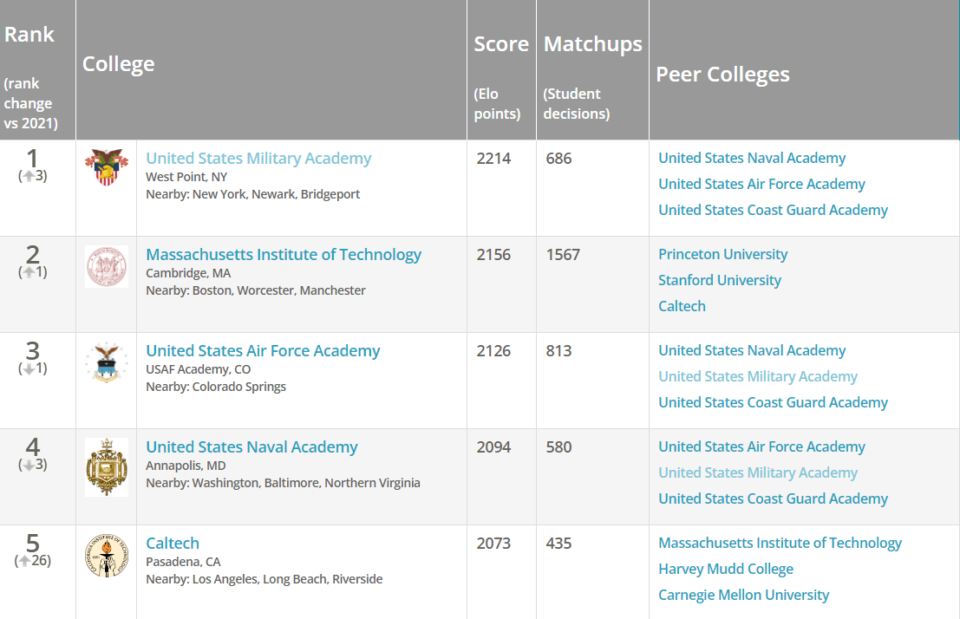The image size is (960, 619).
Task: Sort the table by the Score column
Action: click(x=501, y=43)
